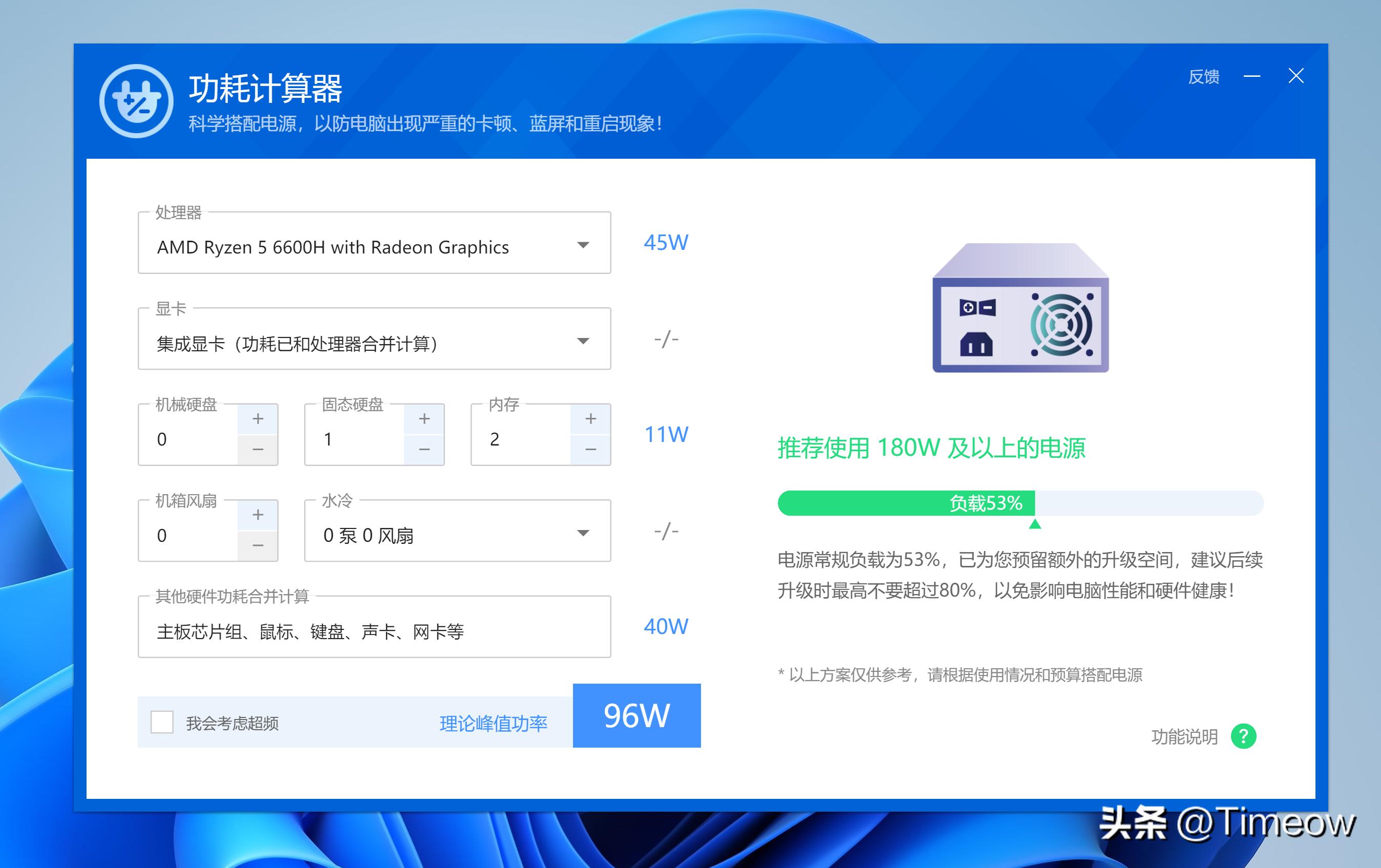Expand the graphics card dropdown

(583, 342)
